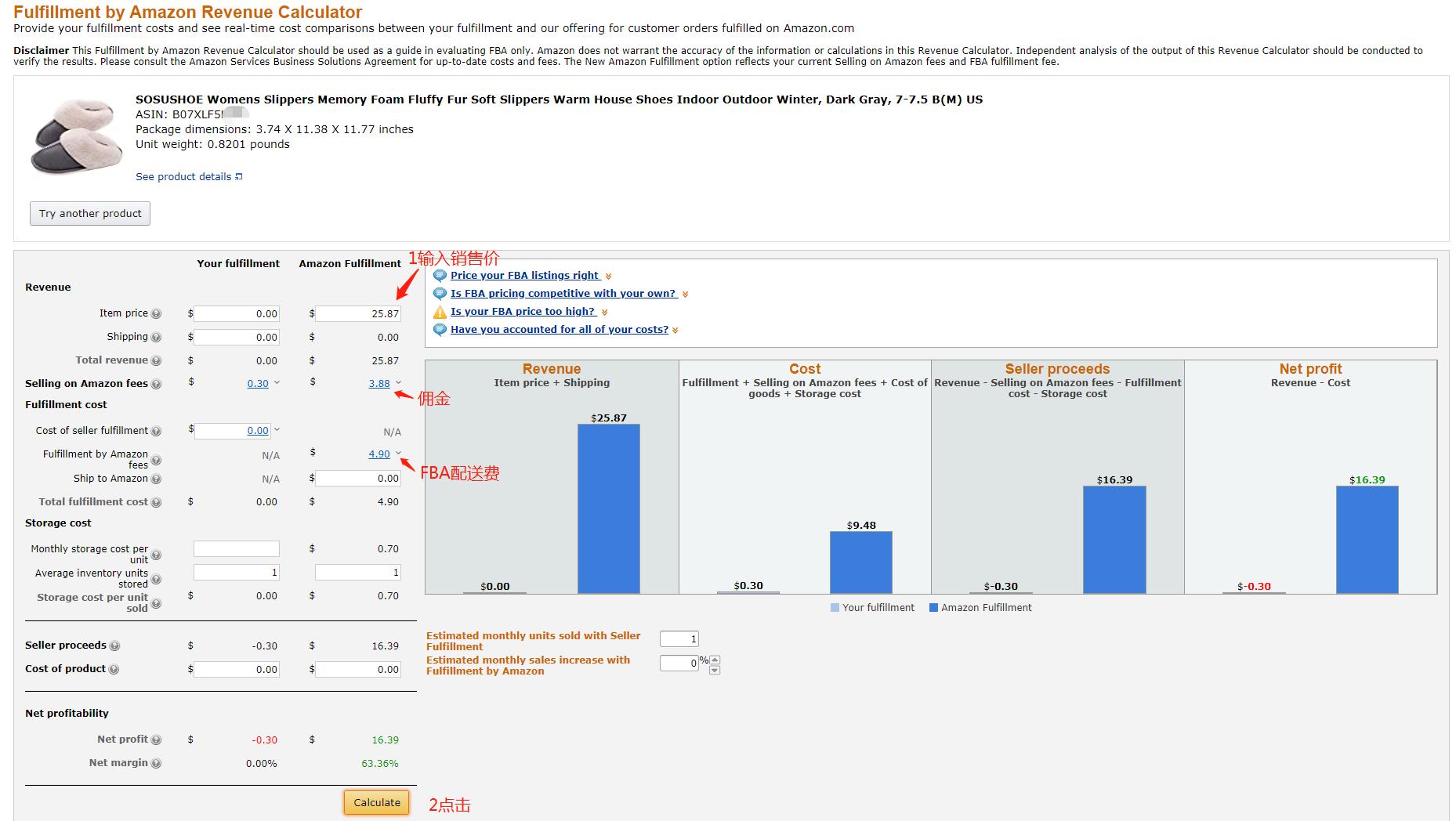Click help icon beside Shipping label
This screenshot has width=1456, height=821.
click(x=156, y=338)
